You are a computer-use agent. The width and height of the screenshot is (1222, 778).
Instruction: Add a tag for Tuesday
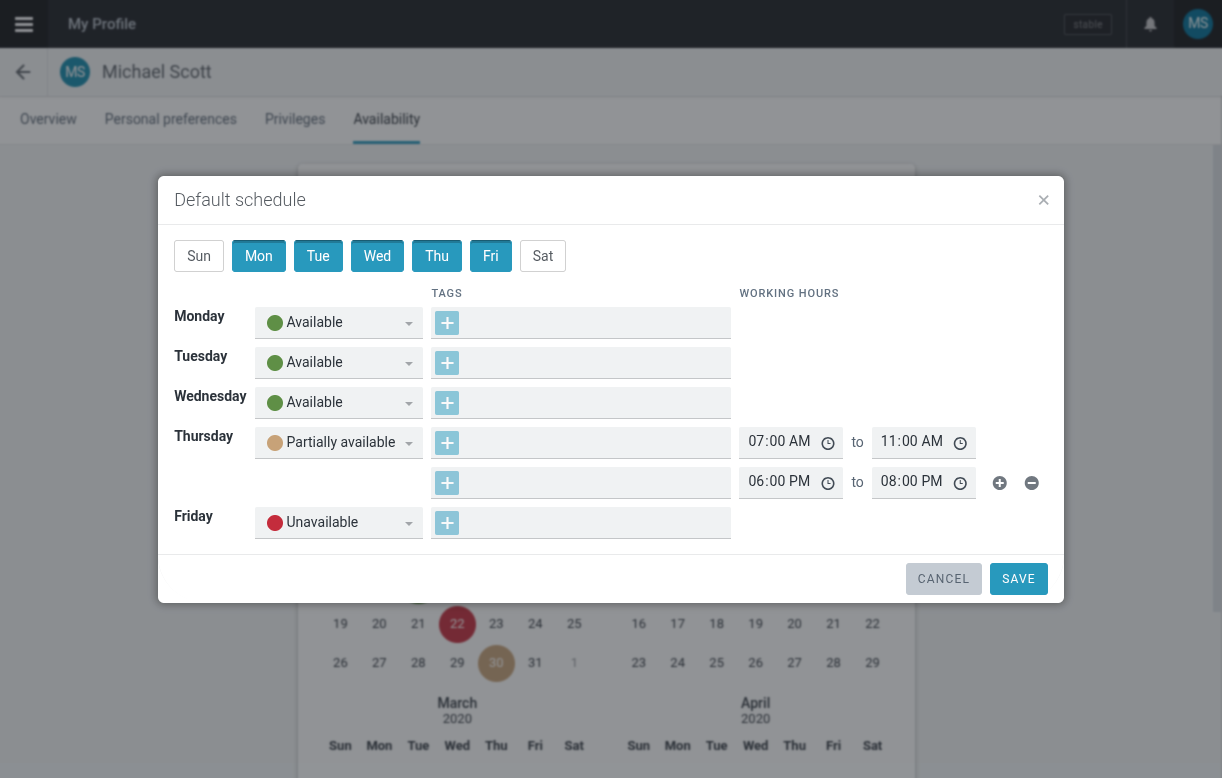(x=447, y=362)
